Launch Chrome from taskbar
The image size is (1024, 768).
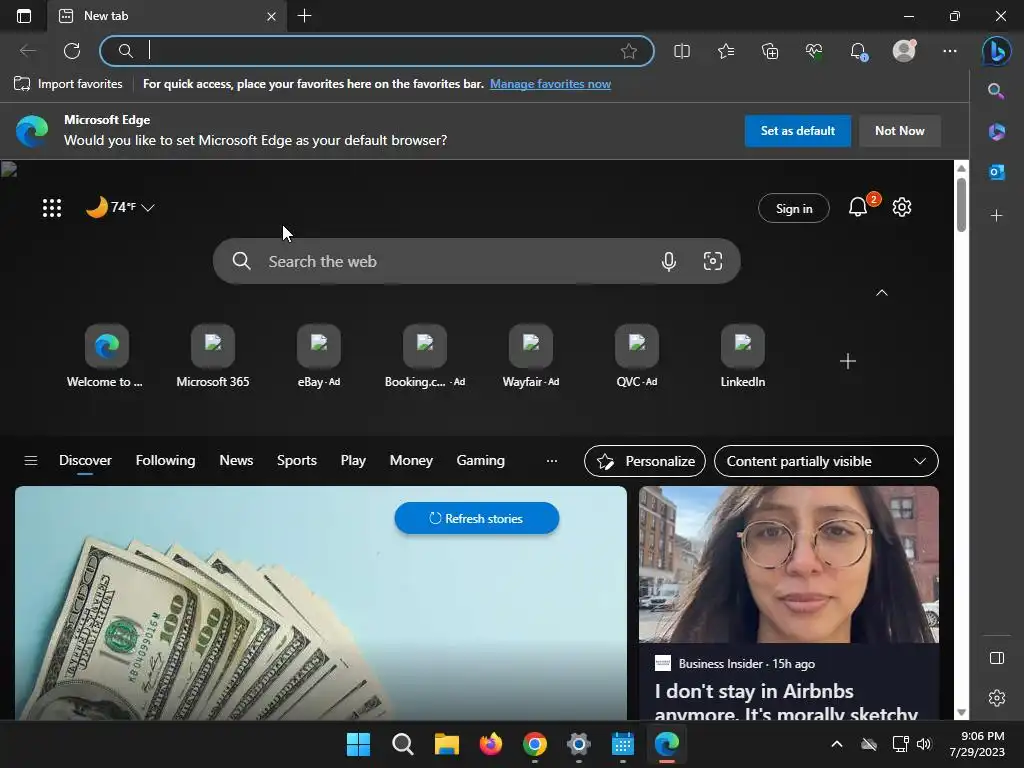coord(535,744)
